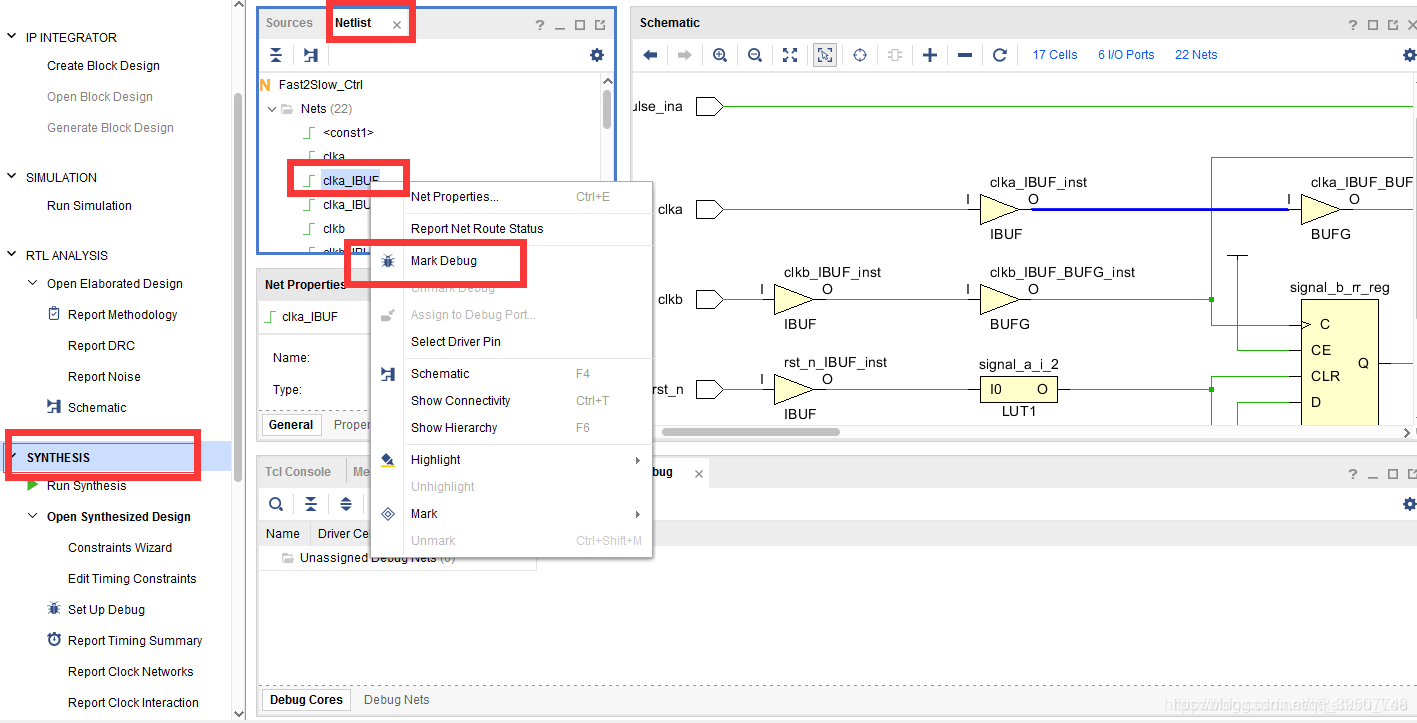Zoom in on the schematic

coord(720,55)
